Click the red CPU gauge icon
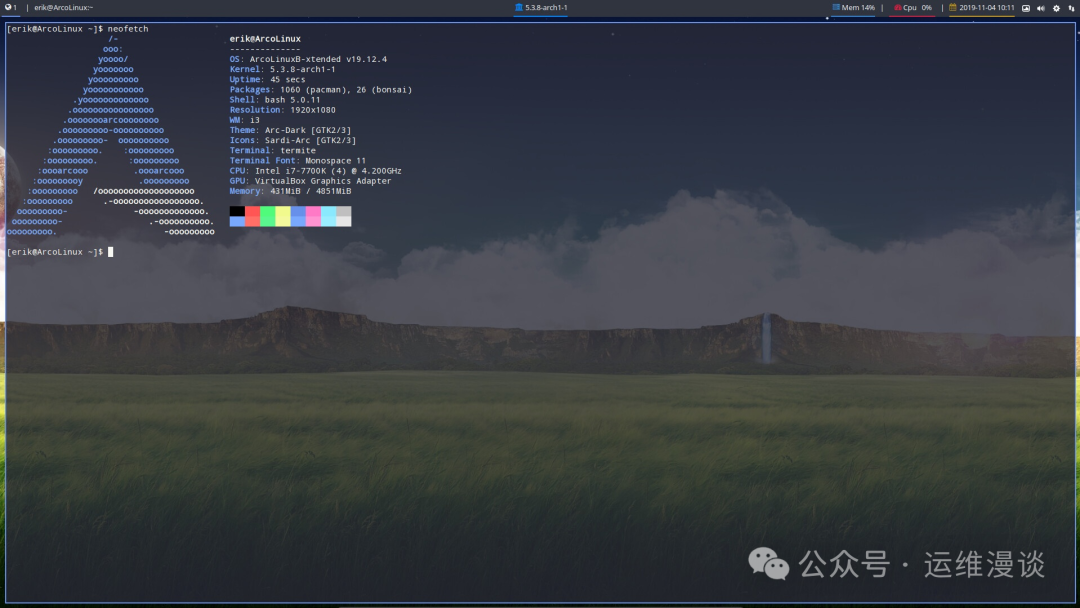This screenshot has height=608, width=1080. pyautogui.click(x=897, y=8)
